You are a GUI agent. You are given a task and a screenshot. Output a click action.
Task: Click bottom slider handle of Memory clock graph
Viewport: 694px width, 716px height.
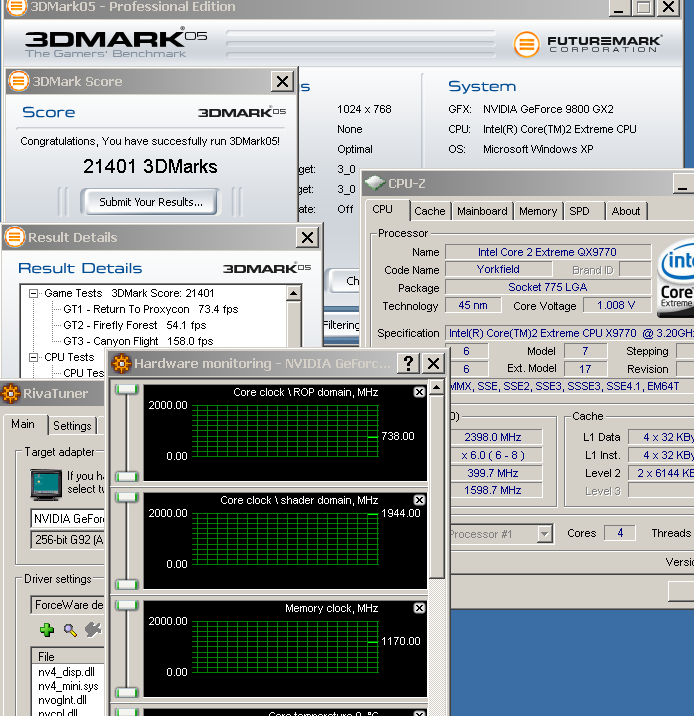tap(127, 693)
